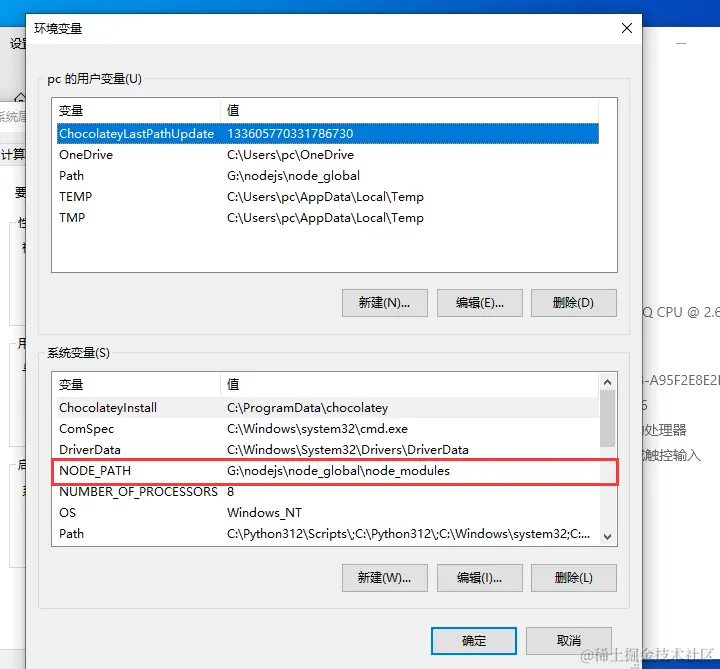Select the TEMP user variable row

328,197
